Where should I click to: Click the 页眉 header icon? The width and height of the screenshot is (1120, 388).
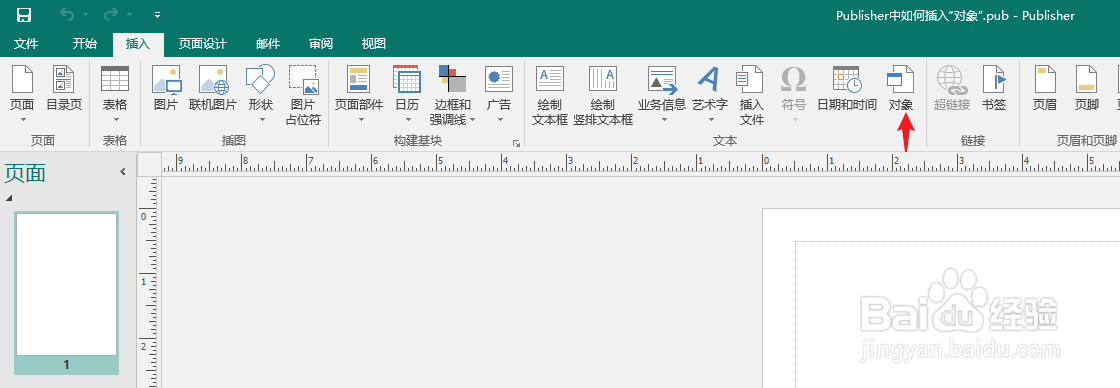coord(1044,79)
